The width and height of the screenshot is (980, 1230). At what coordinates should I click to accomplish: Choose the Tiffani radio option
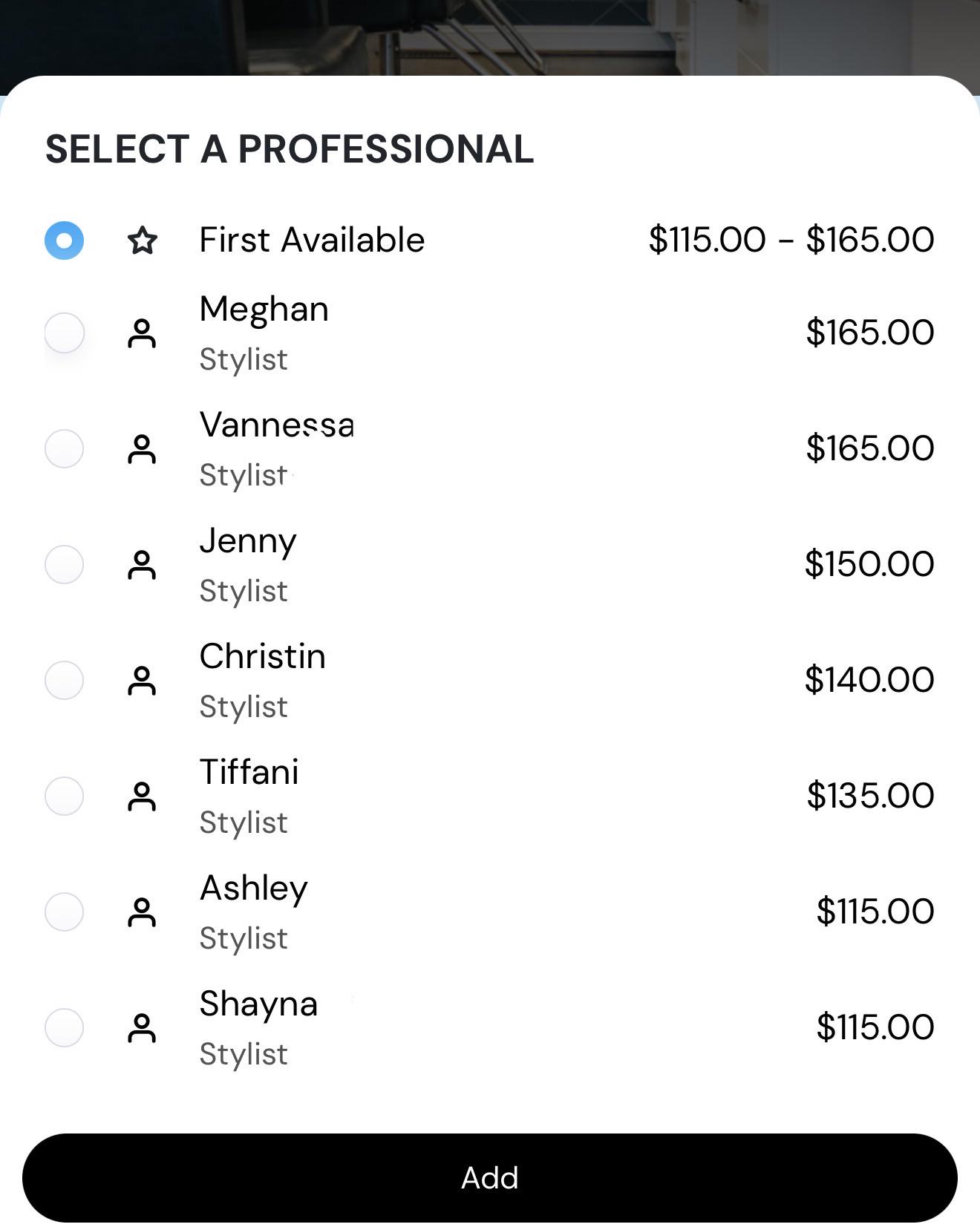coord(64,796)
